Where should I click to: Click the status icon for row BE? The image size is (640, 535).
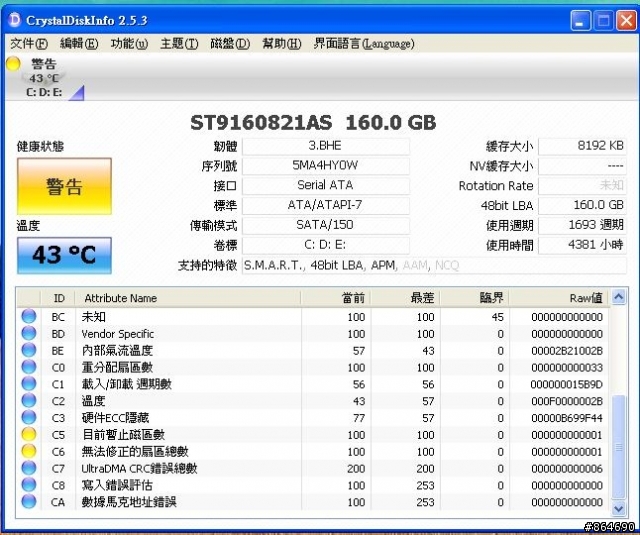(29, 350)
